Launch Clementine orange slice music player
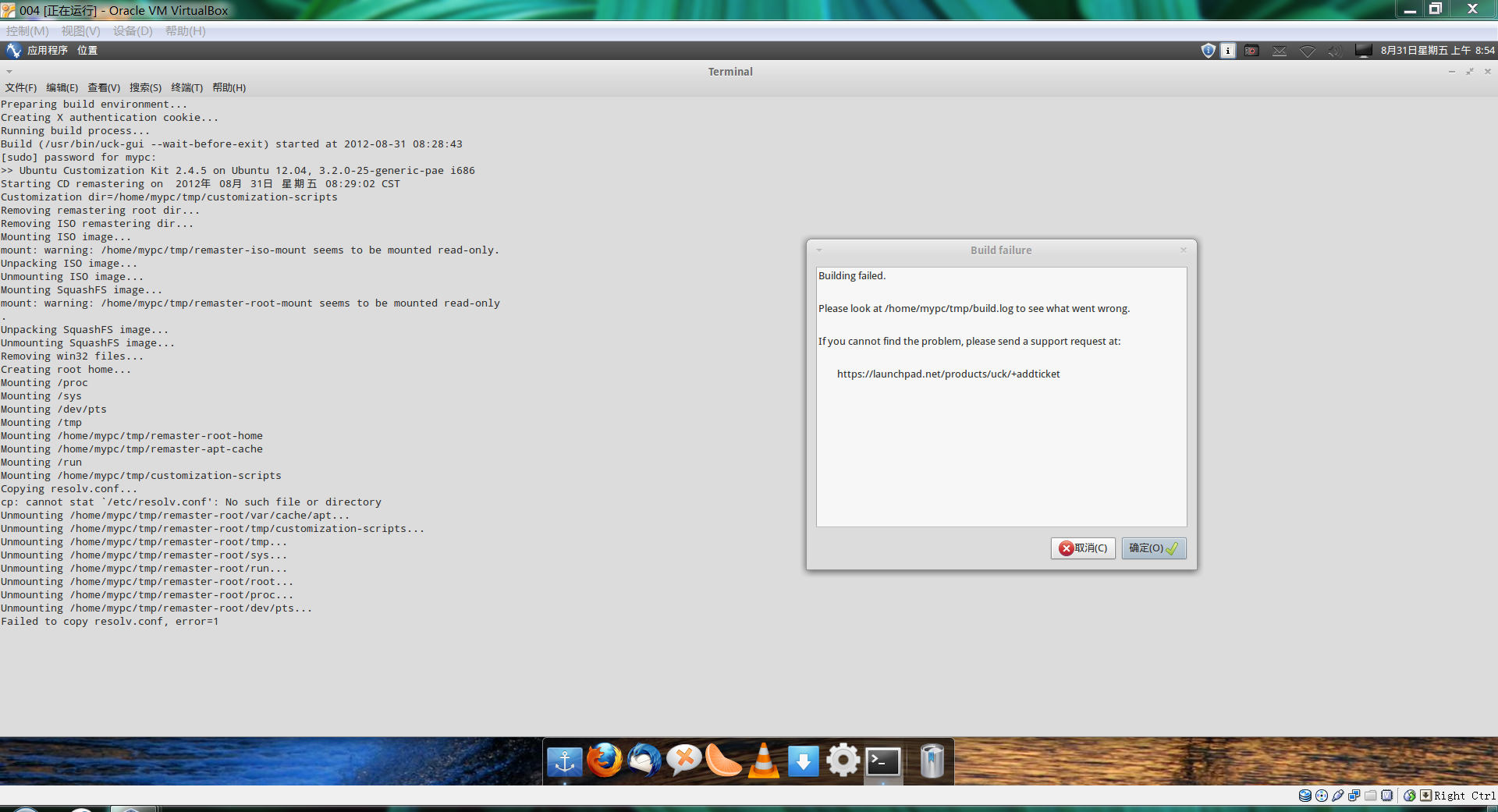The image size is (1498, 812). pyautogui.click(x=724, y=761)
